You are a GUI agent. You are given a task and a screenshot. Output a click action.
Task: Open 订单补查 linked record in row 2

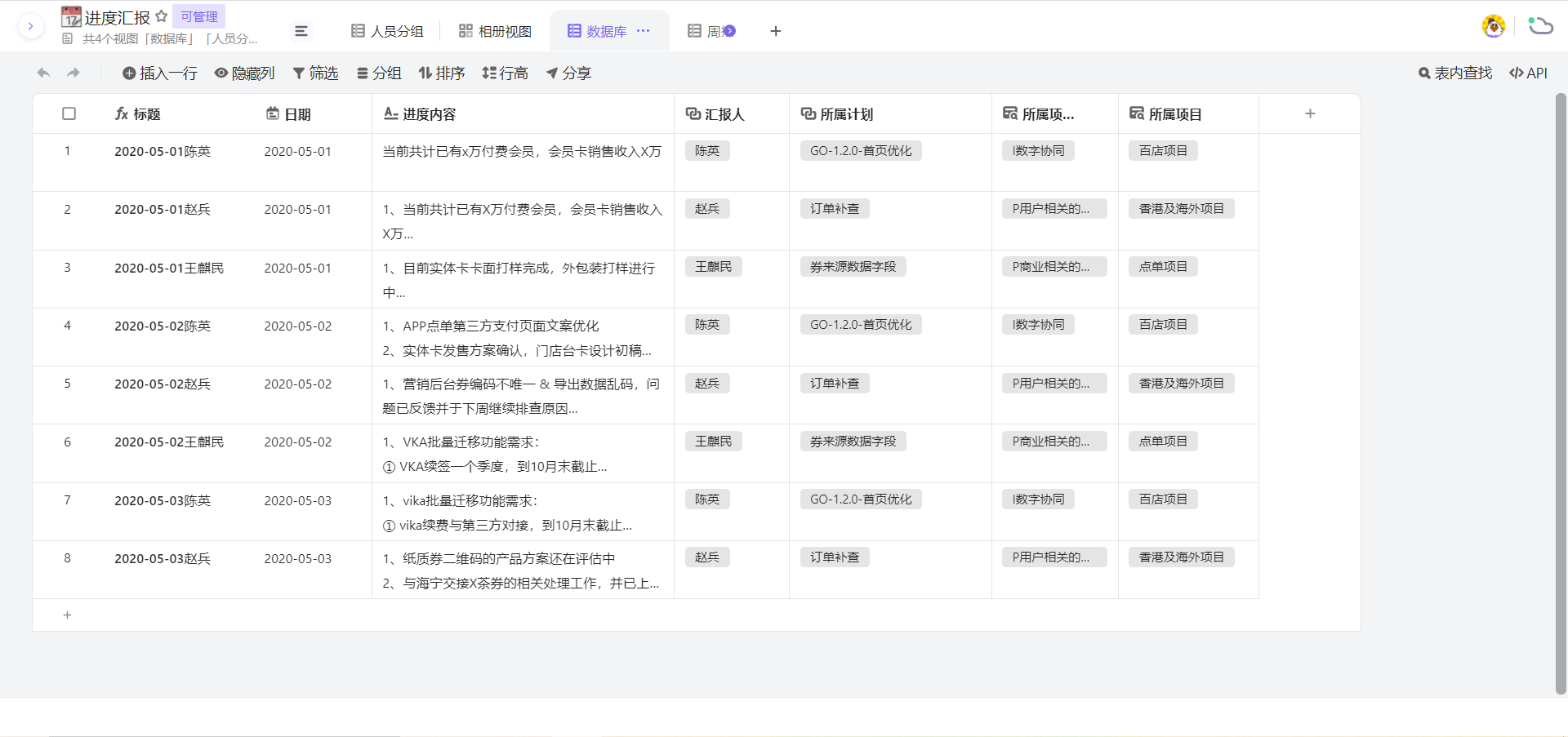tap(835, 209)
